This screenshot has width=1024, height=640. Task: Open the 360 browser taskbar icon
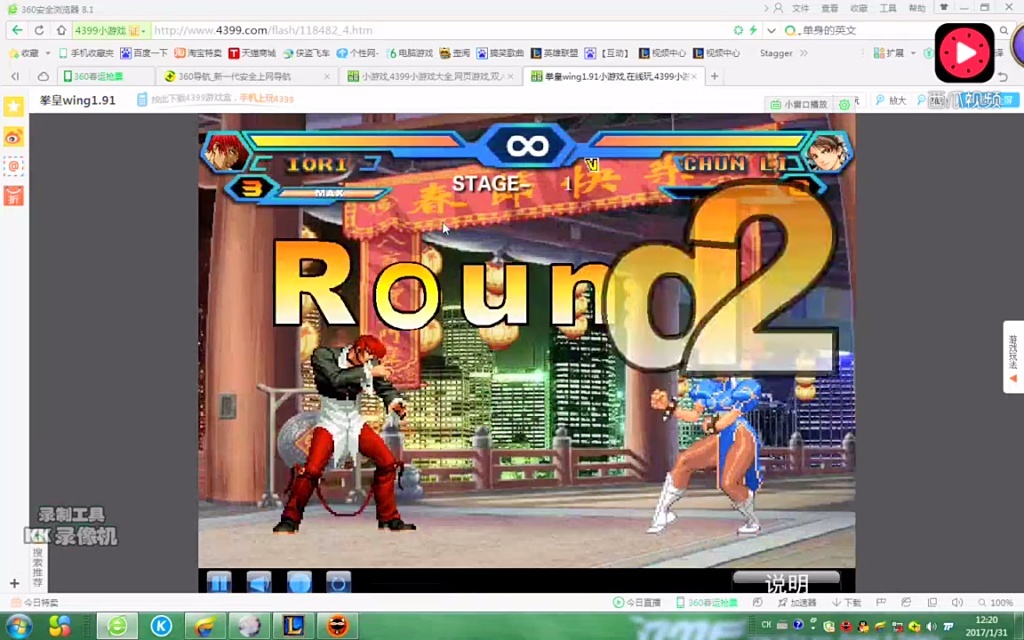(x=118, y=626)
